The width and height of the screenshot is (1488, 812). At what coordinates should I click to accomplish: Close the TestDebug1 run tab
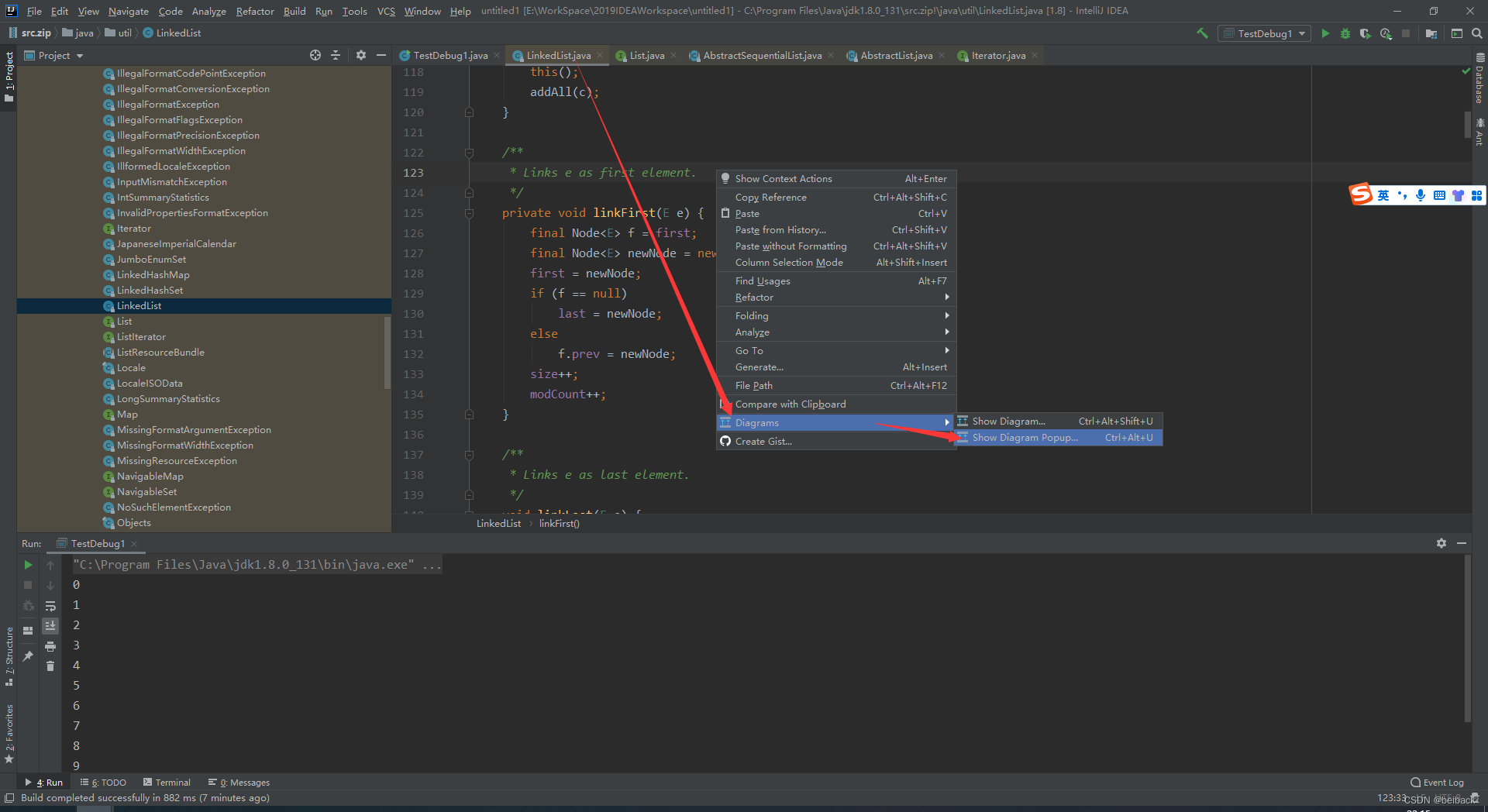click(x=134, y=544)
